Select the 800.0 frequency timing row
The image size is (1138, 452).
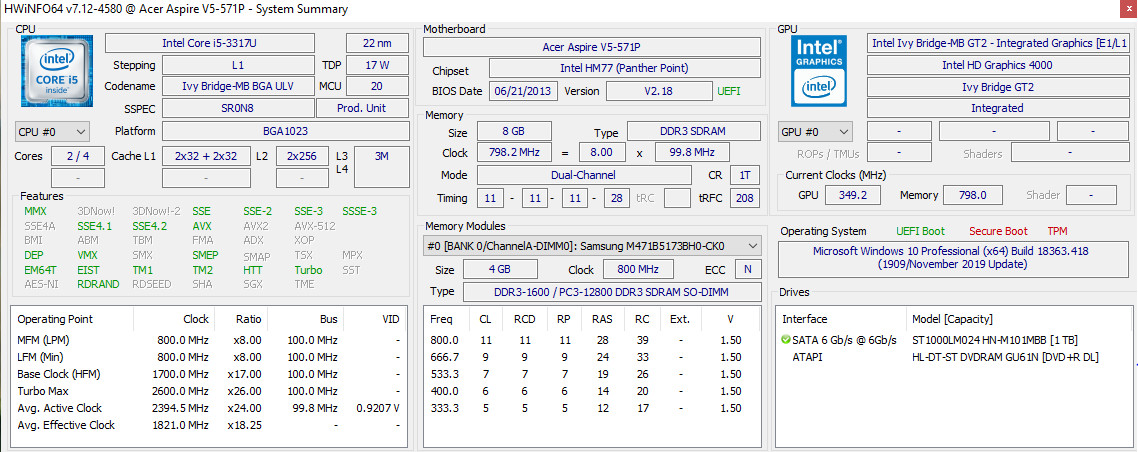click(x=592, y=340)
